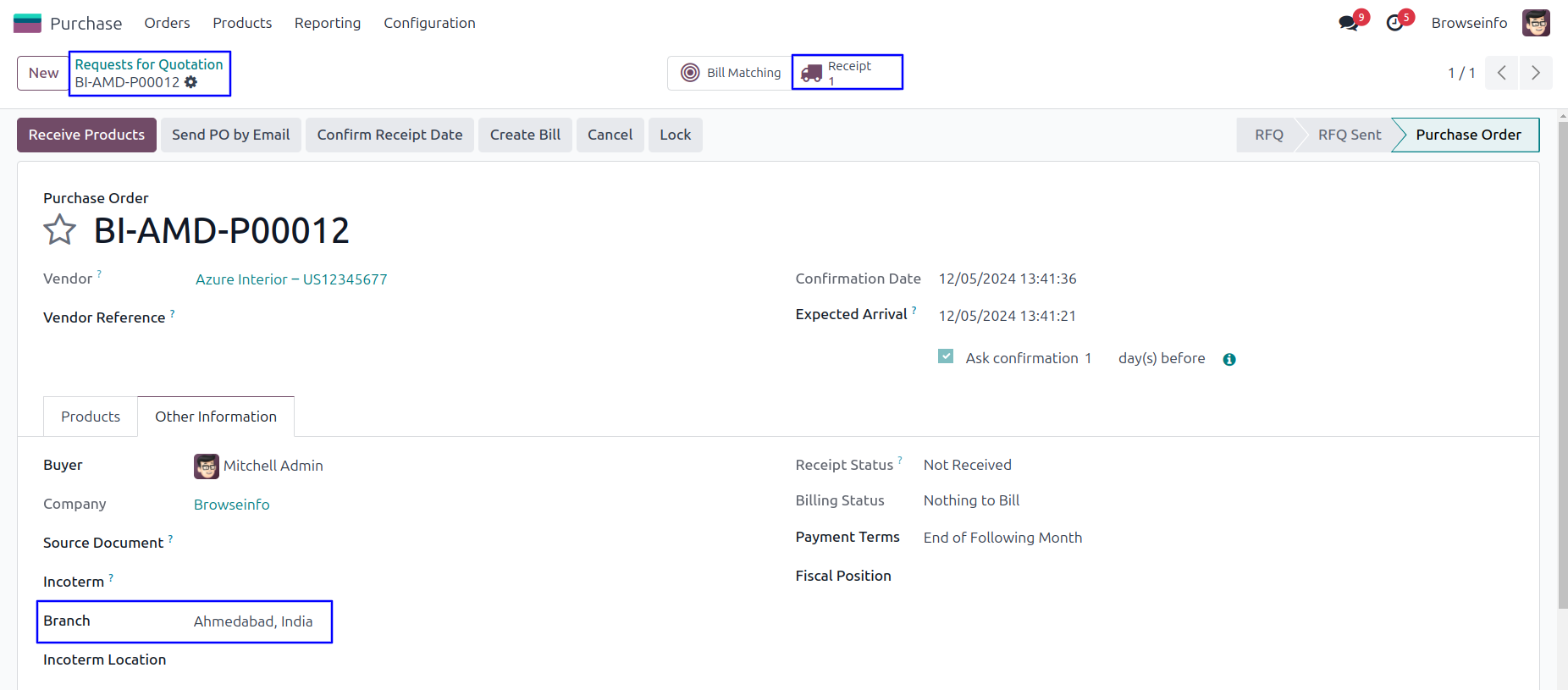The height and width of the screenshot is (690, 1568).
Task: Cancel the purchase order
Action: pyautogui.click(x=610, y=135)
